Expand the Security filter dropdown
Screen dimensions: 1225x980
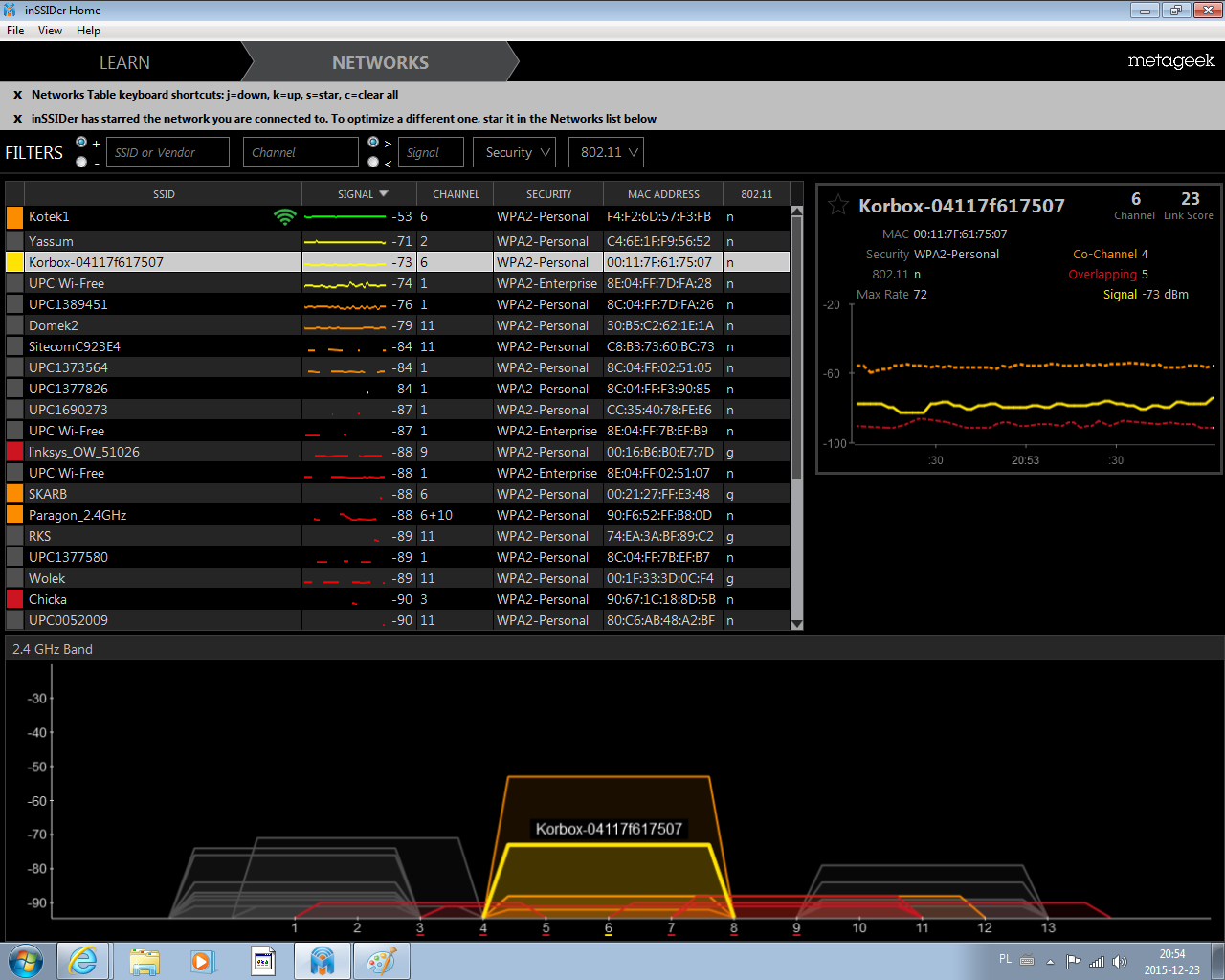point(518,152)
